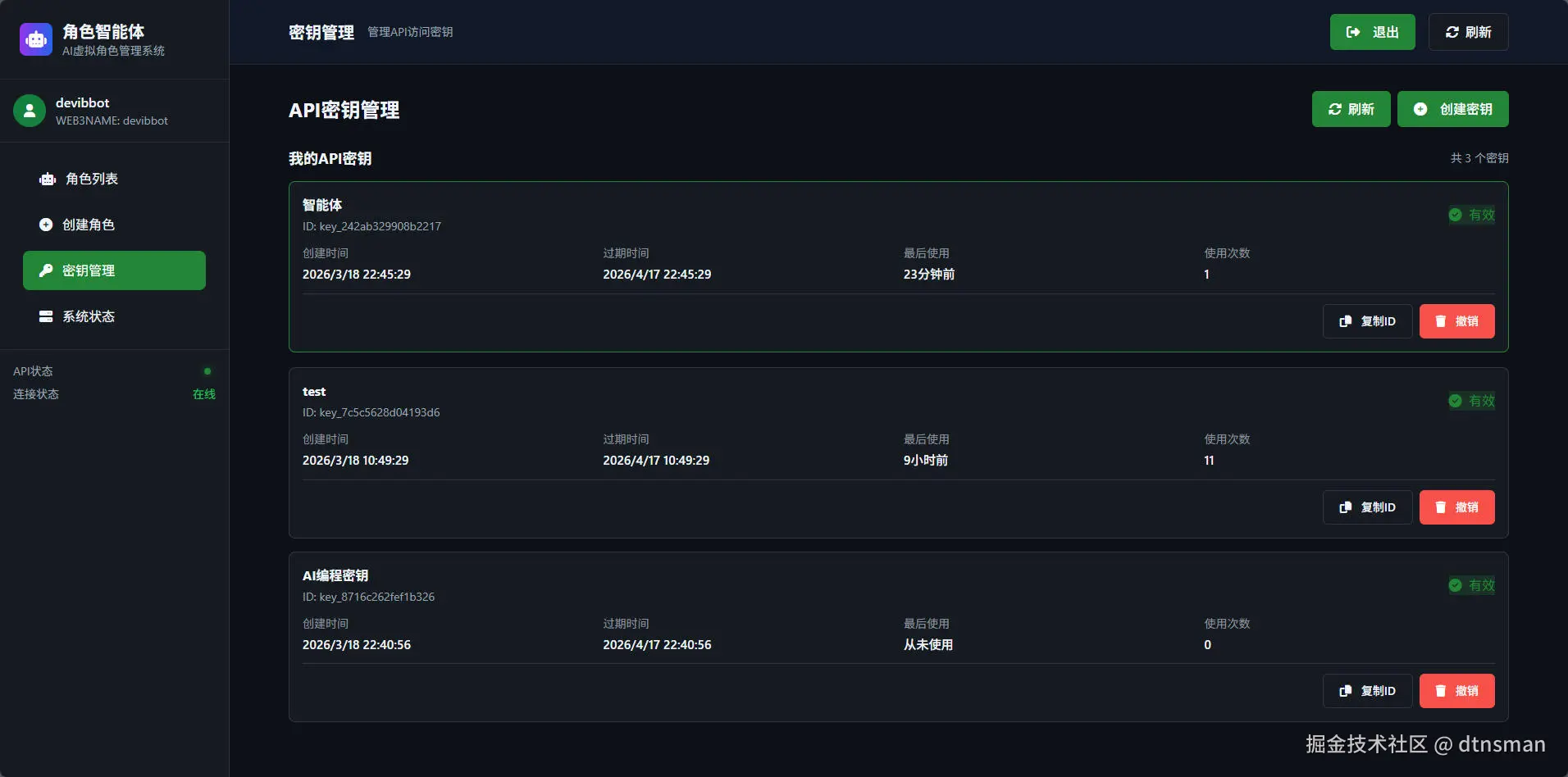This screenshot has width=1568, height=777.
Task: Click the 创建密钥 button
Action: (x=1452, y=109)
